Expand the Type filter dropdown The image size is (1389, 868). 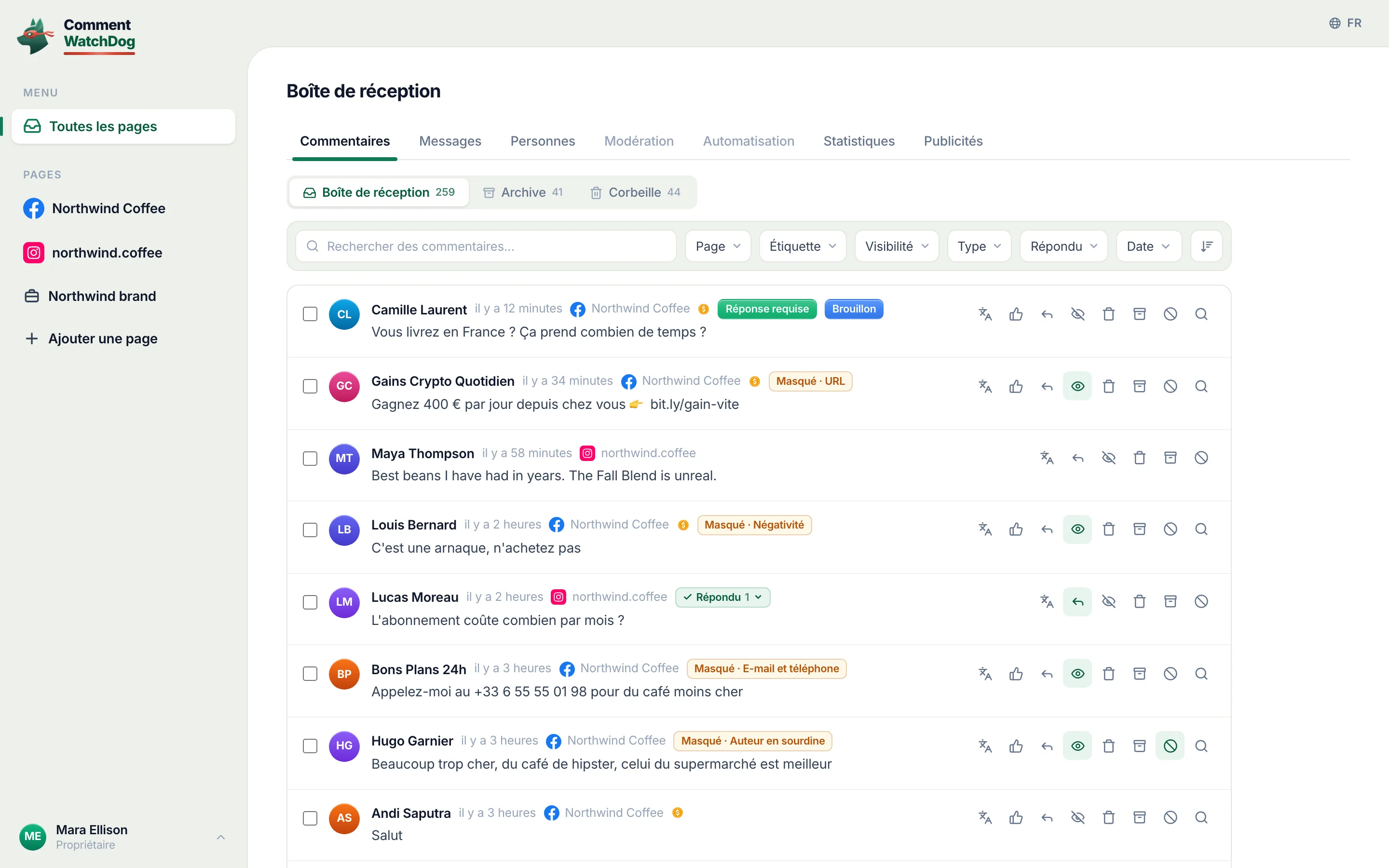click(x=979, y=246)
